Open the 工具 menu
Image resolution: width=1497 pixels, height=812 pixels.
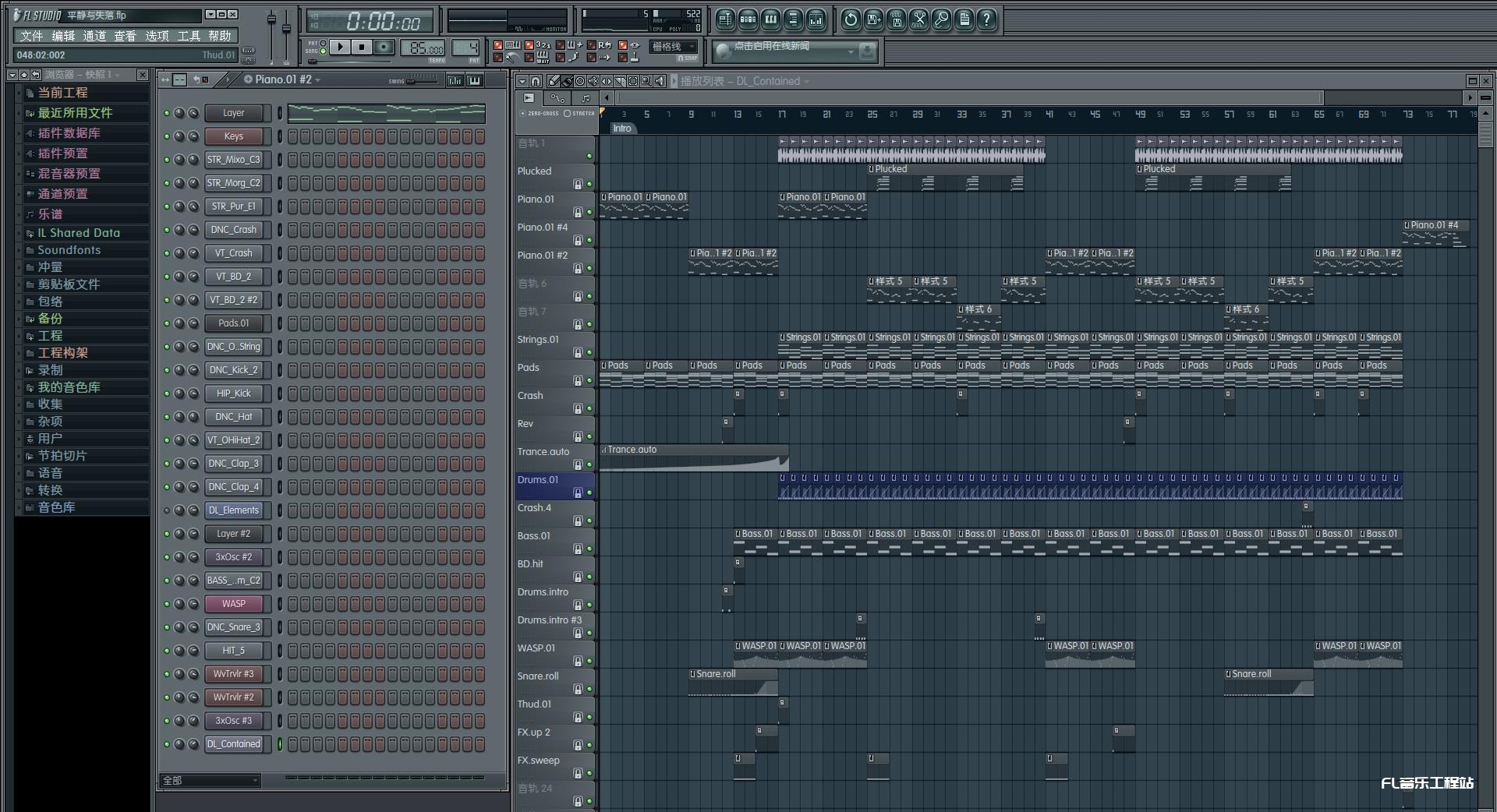click(x=189, y=36)
